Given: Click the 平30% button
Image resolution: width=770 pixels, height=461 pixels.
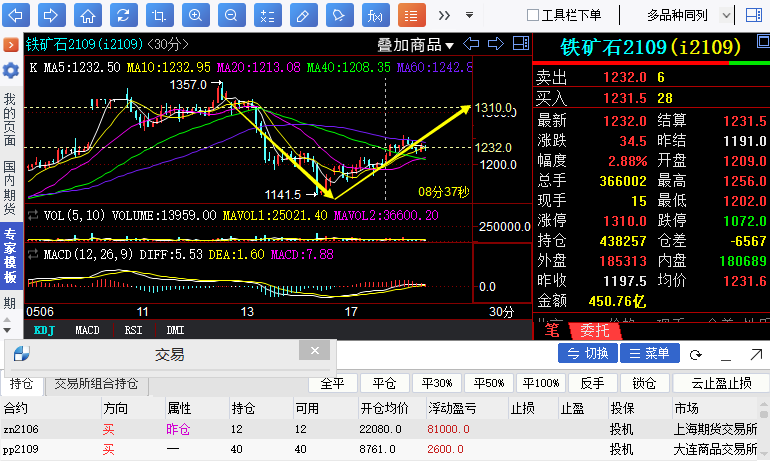Looking at the screenshot, I should 436,383.
